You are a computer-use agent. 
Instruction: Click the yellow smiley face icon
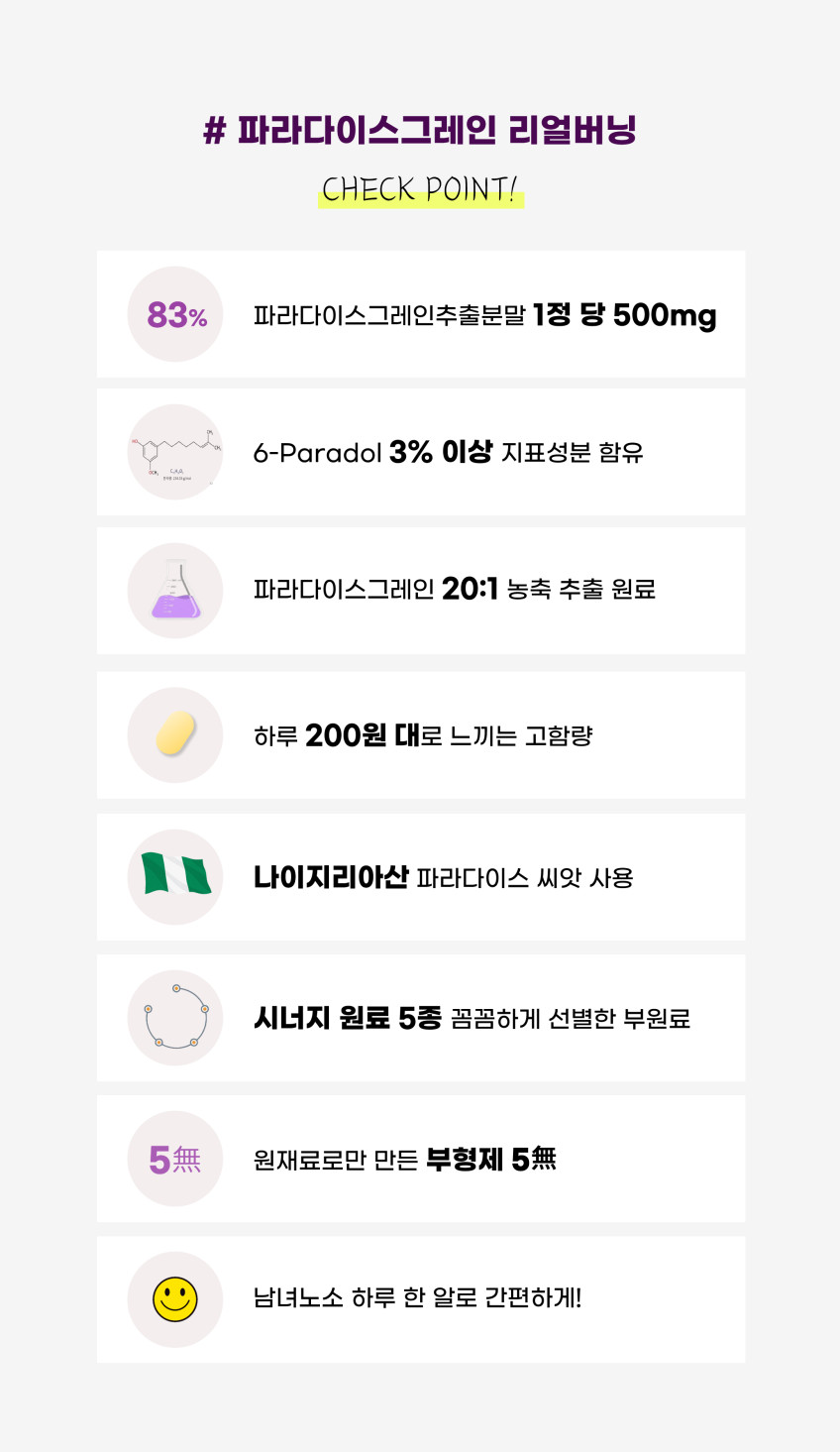175,1299
